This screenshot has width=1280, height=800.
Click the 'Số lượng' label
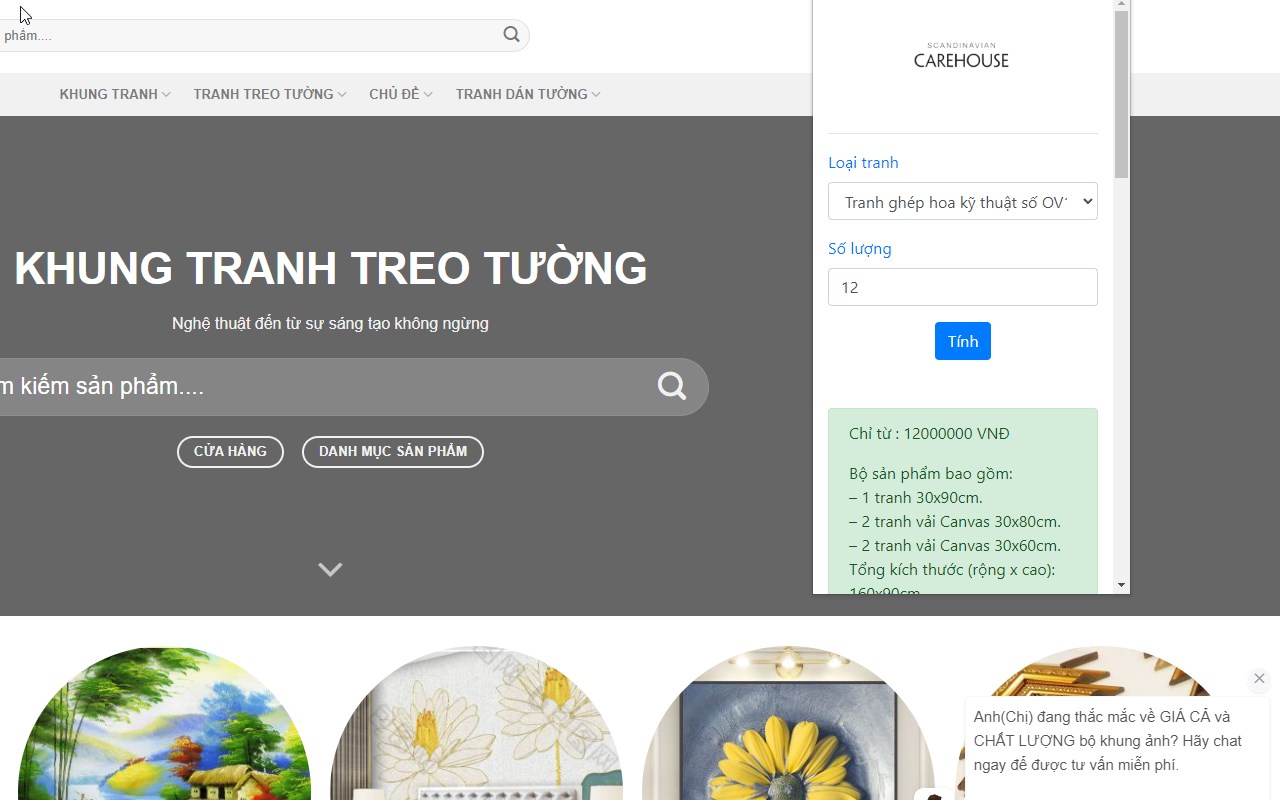[860, 249]
